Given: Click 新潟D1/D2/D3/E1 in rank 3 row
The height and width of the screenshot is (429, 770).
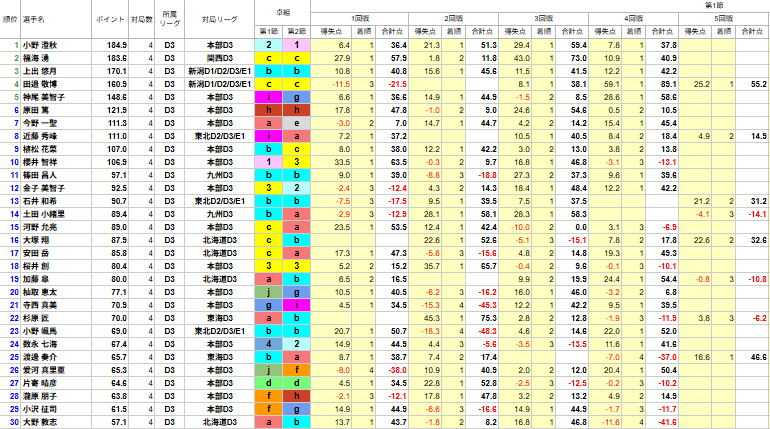Looking at the screenshot, I should coord(220,71).
